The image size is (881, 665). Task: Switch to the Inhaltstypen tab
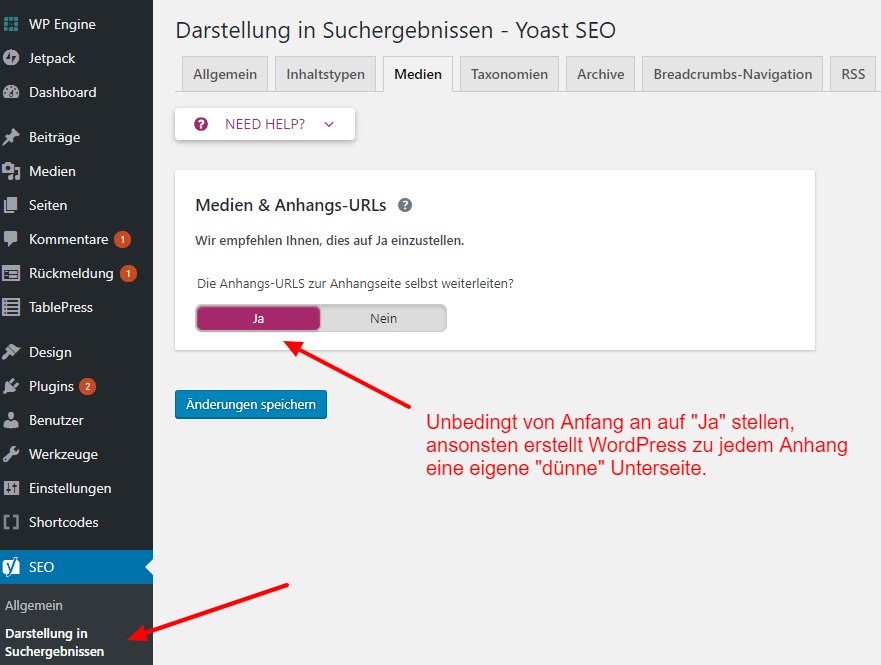coord(325,74)
